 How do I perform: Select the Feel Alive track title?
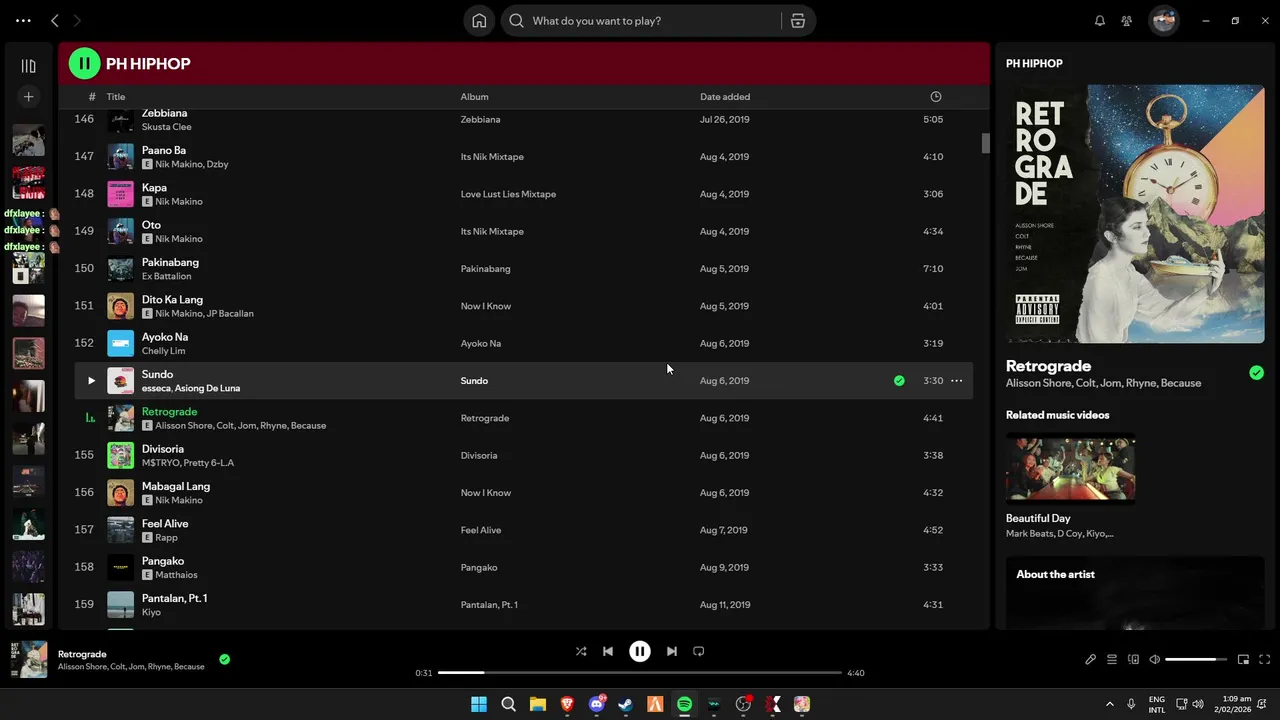point(165,524)
